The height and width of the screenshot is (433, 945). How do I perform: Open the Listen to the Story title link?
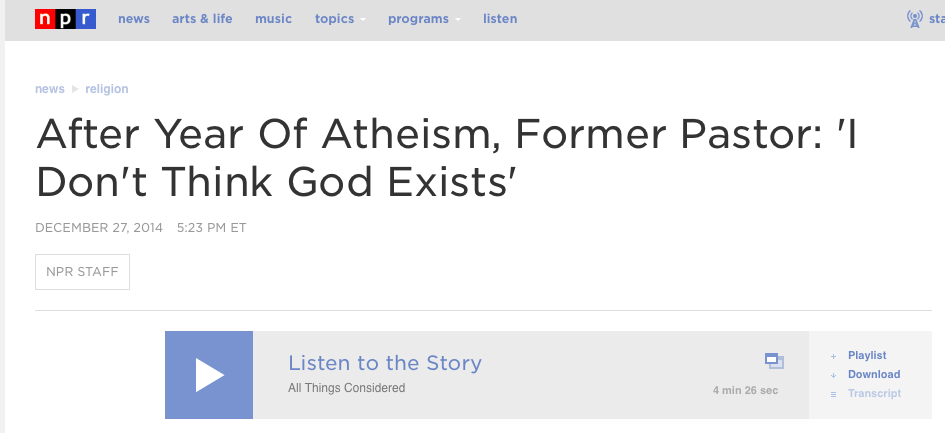pyautogui.click(x=385, y=363)
